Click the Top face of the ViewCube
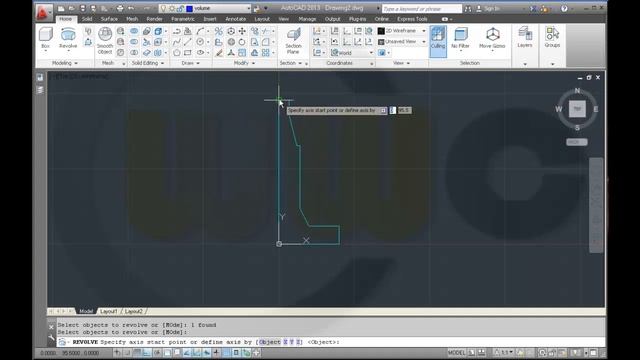Screen dimensions: 640x360 [577, 109]
